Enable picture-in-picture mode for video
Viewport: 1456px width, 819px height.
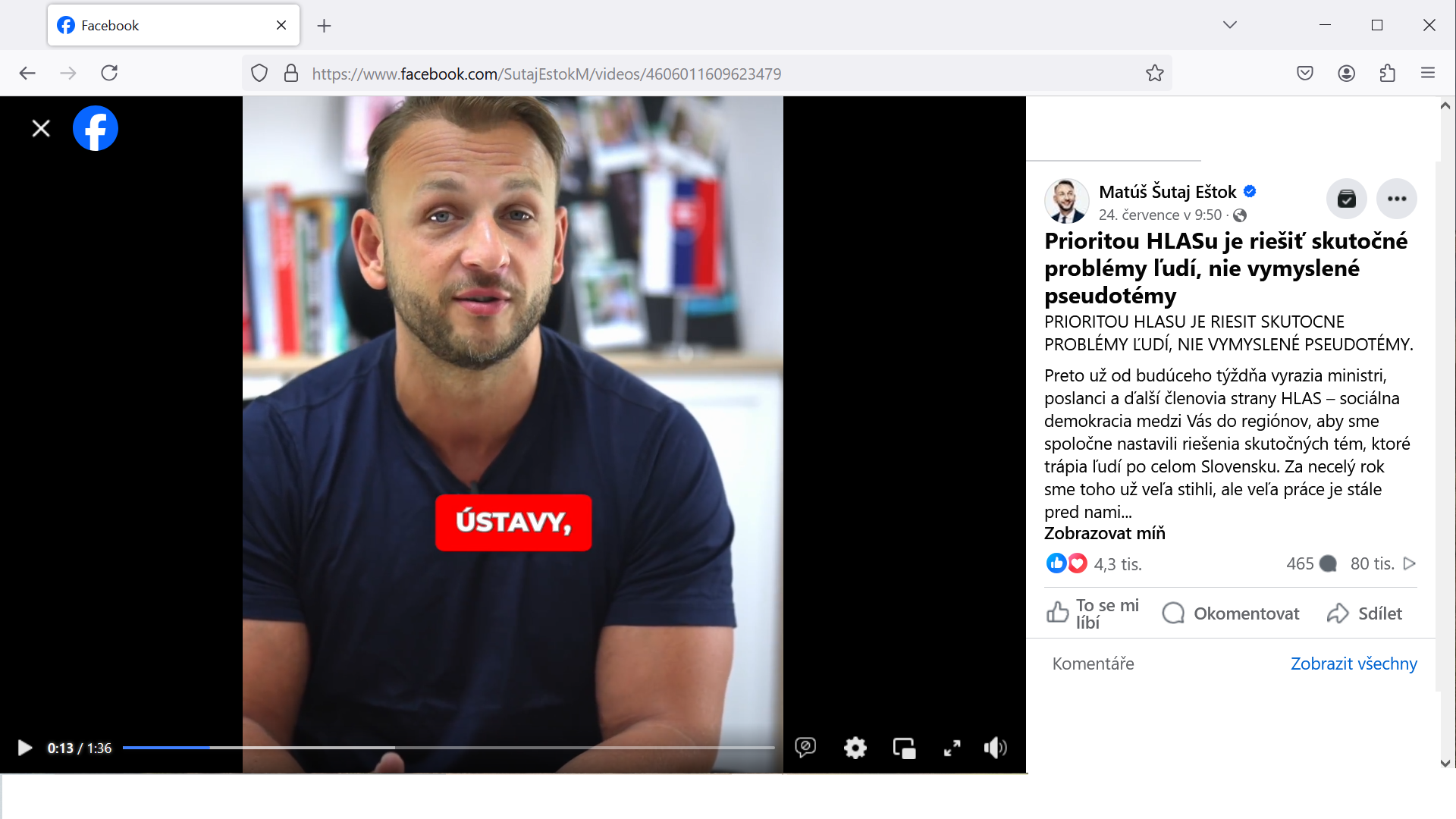[x=904, y=748]
